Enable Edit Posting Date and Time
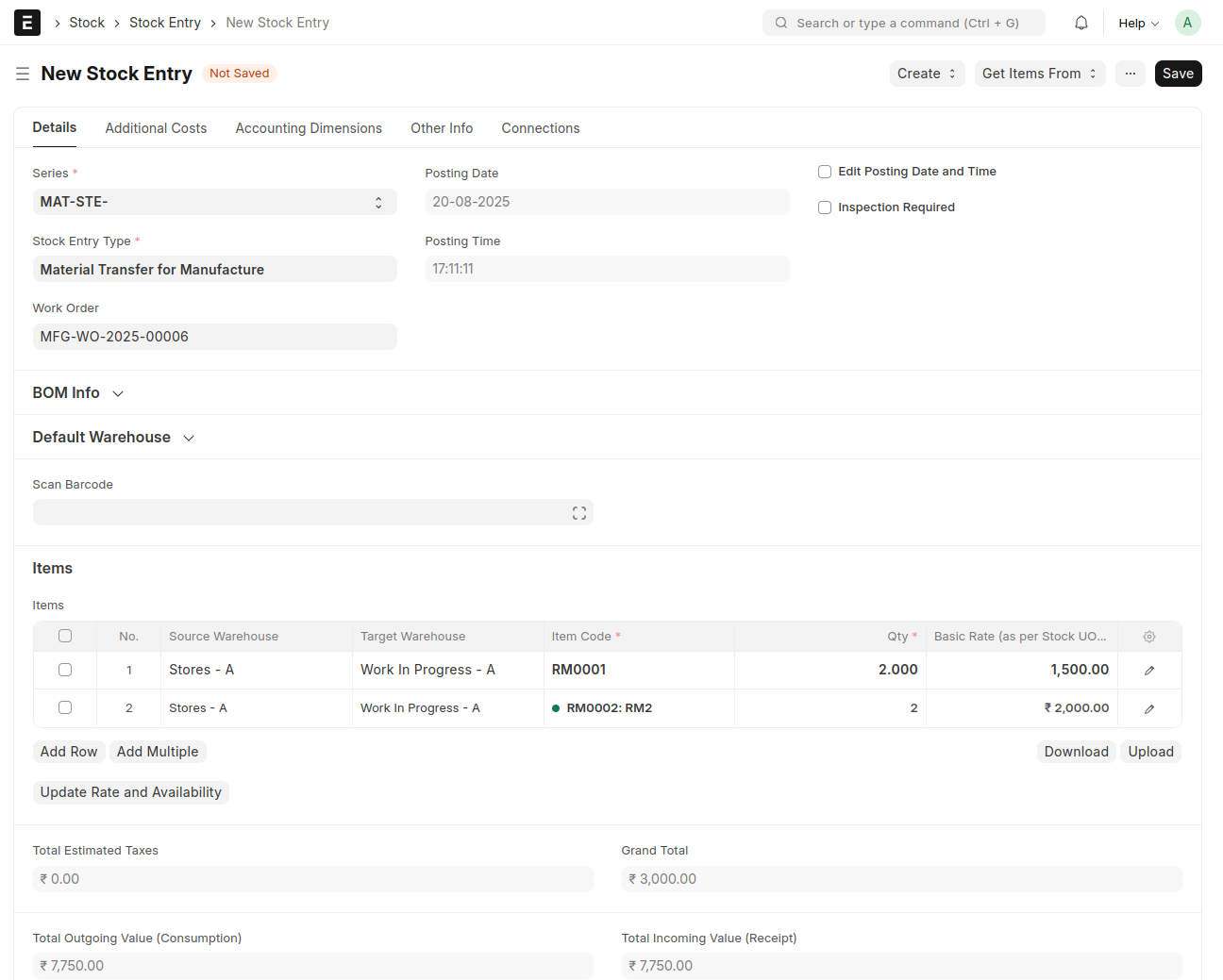The height and width of the screenshot is (980, 1223). click(x=825, y=172)
